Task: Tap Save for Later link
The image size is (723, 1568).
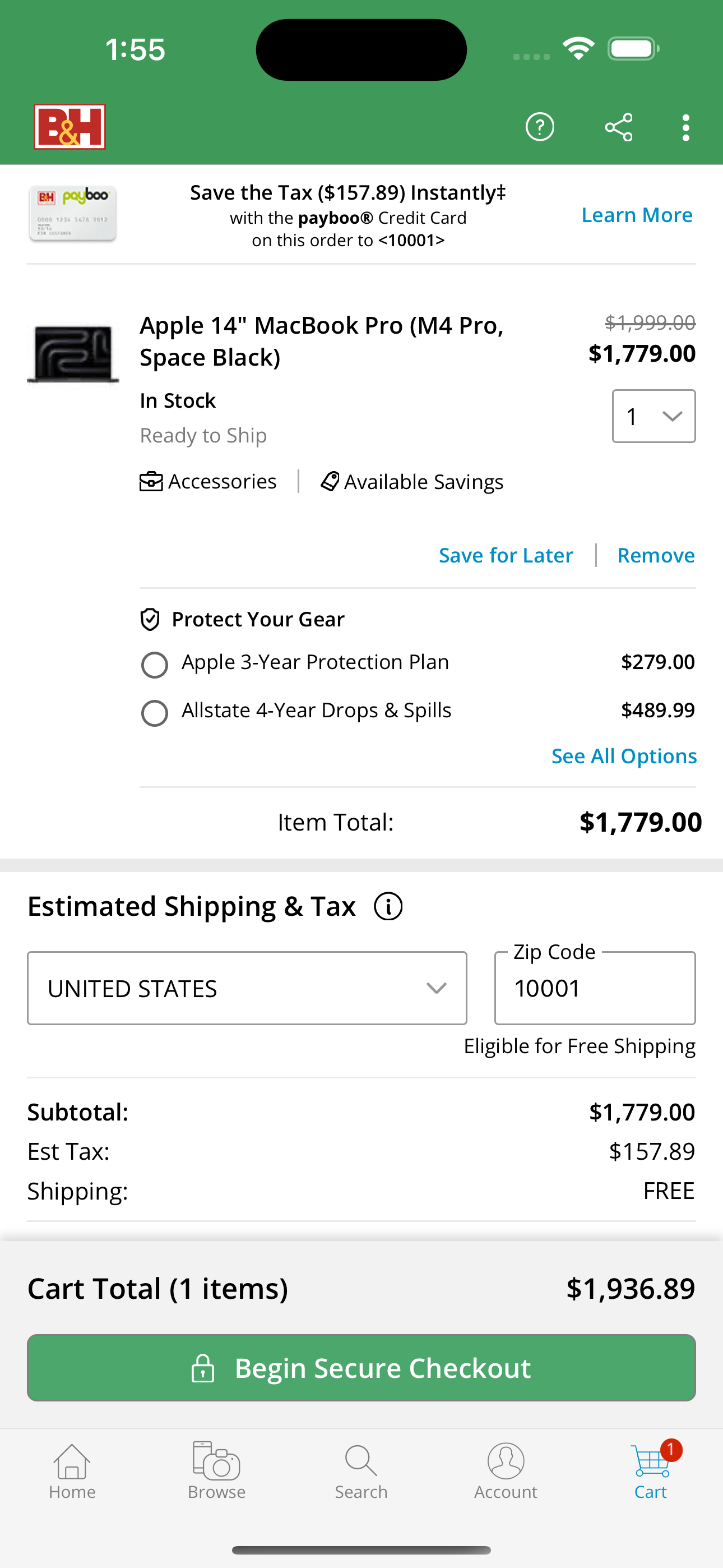Action: click(506, 555)
